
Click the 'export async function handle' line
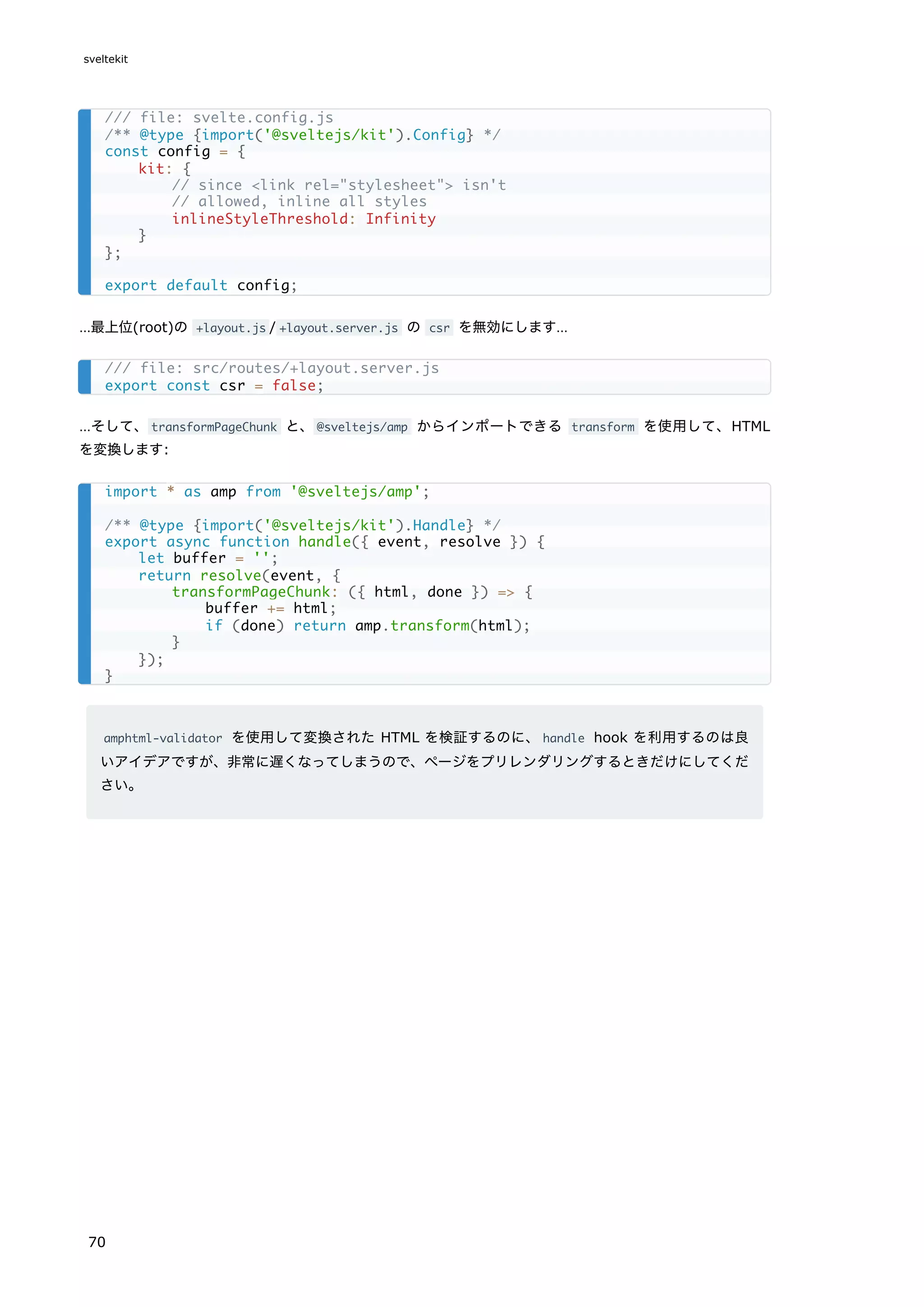(325, 542)
